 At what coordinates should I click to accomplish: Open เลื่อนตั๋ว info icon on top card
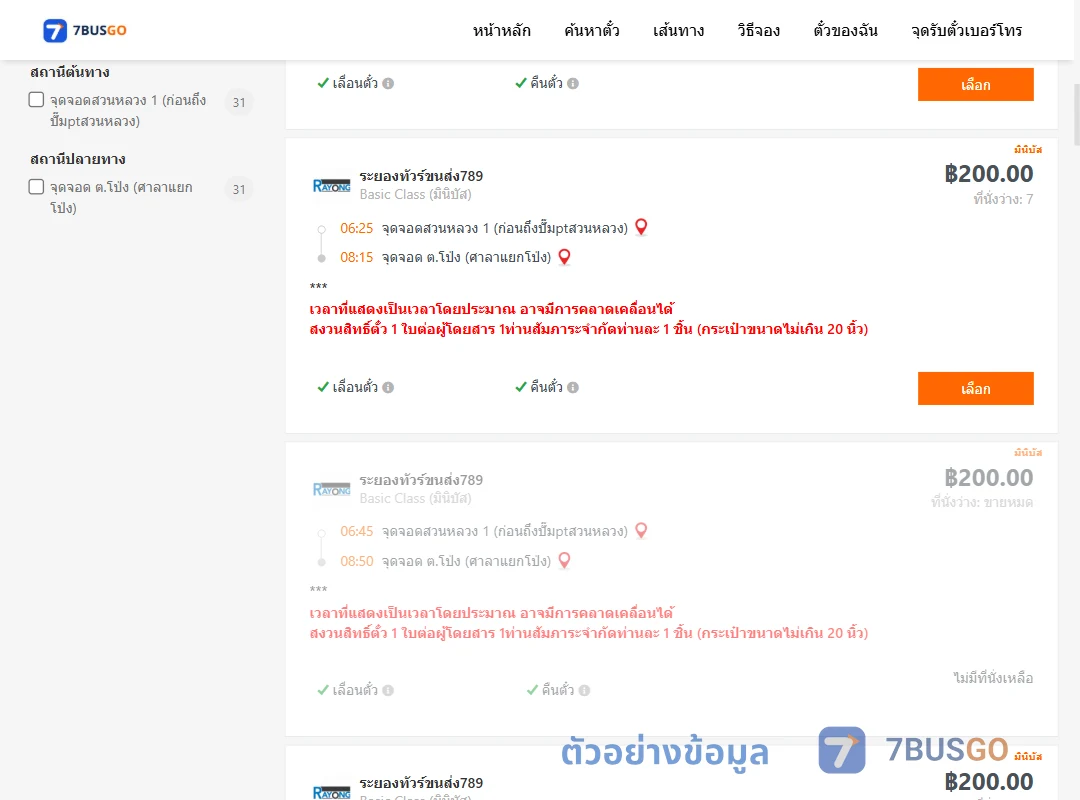(x=388, y=83)
